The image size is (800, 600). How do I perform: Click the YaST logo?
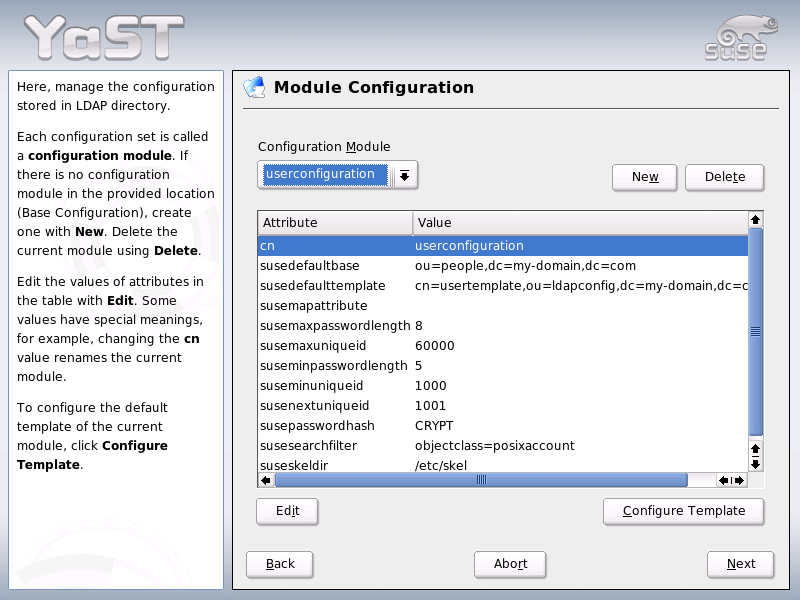(104, 37)
